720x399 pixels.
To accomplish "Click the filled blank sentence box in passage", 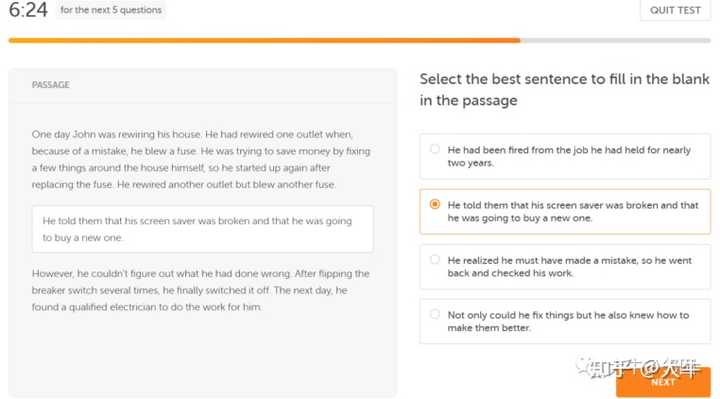I will (x=202, y=229).
